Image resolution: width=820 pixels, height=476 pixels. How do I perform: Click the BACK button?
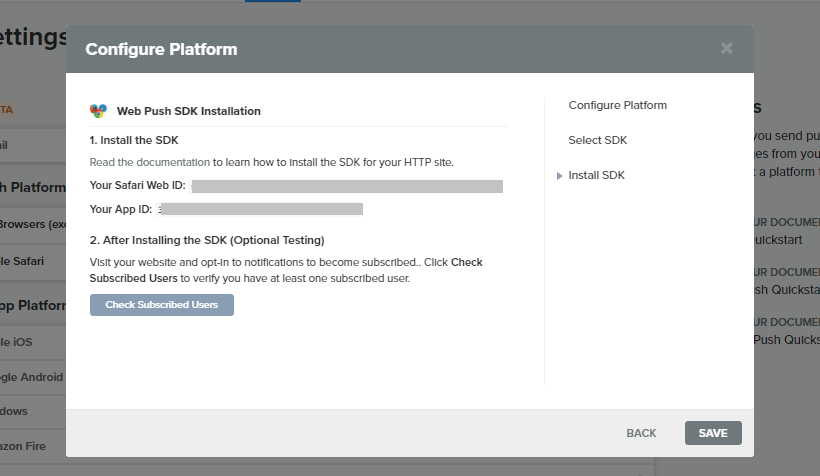coord(641,433)
